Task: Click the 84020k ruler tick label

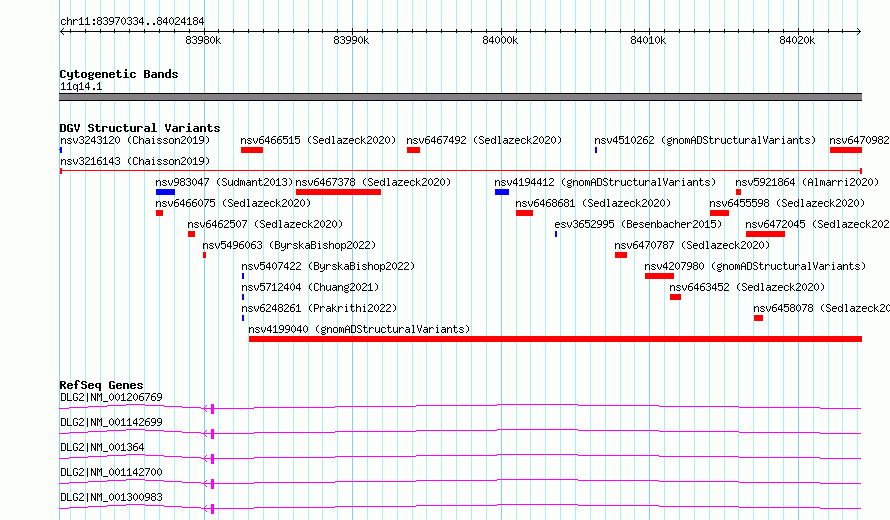Action: [x=797, y=41]
